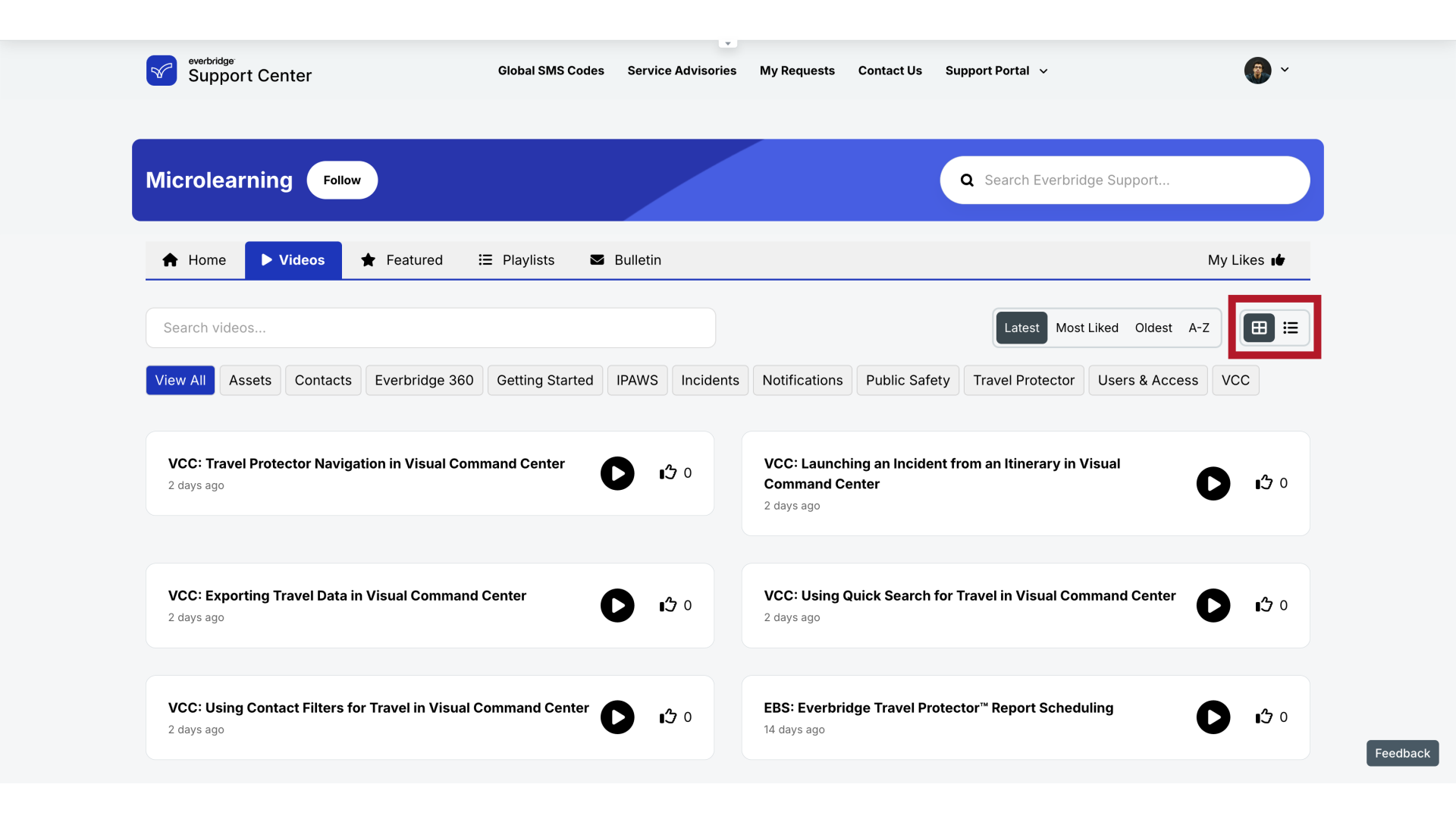Sort videos by Most Liked

click(x=1086, y=327)
